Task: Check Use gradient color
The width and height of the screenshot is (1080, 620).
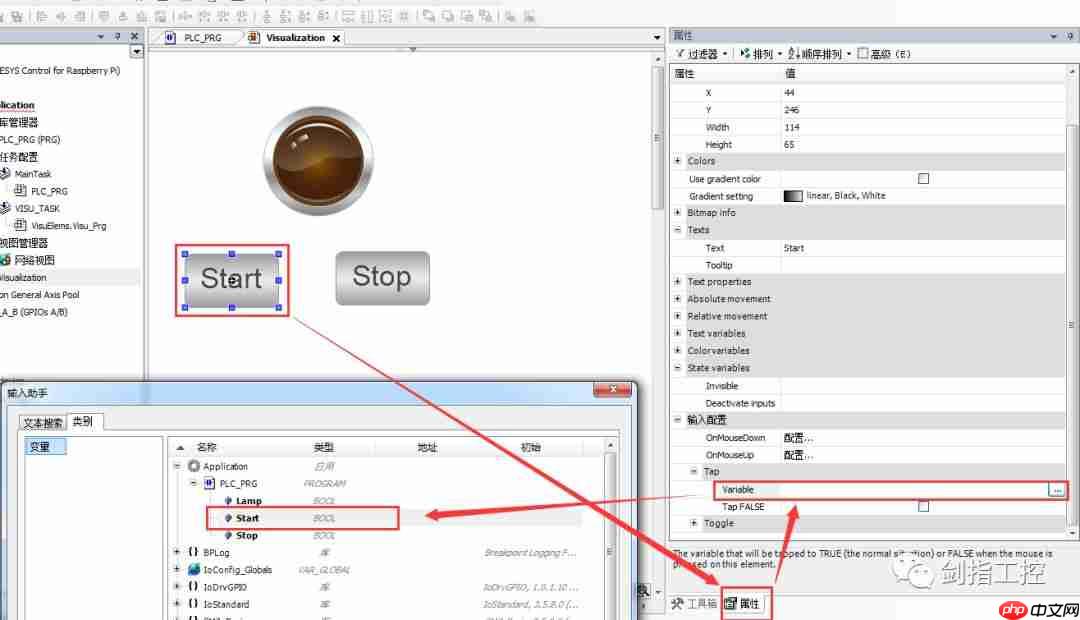Action: pos(923,178)
